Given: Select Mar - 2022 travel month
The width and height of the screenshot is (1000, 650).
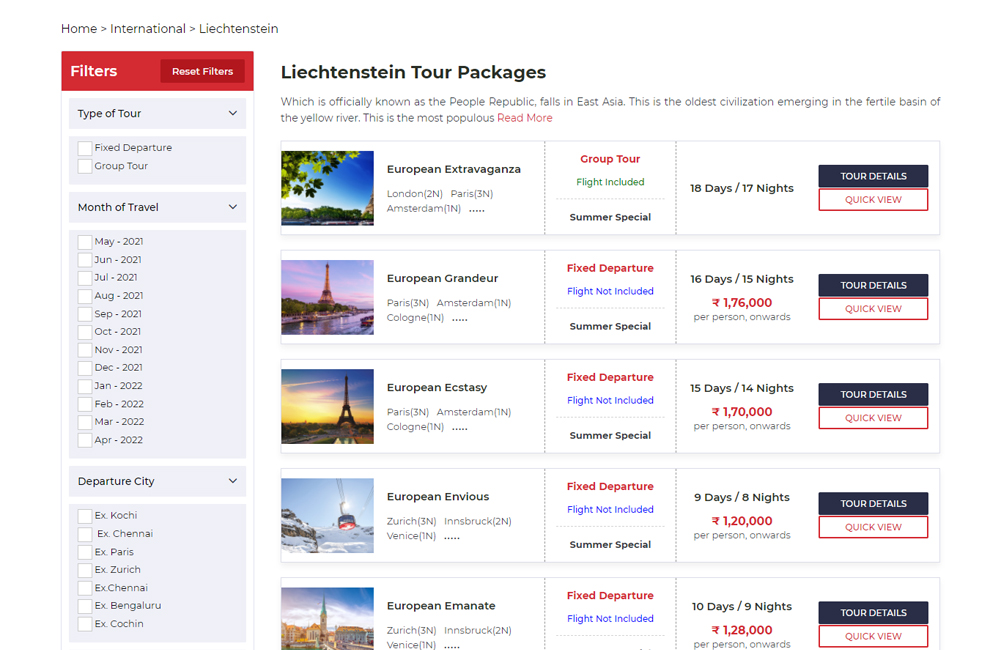Looking at the screenshot, I should click(85, 422).
